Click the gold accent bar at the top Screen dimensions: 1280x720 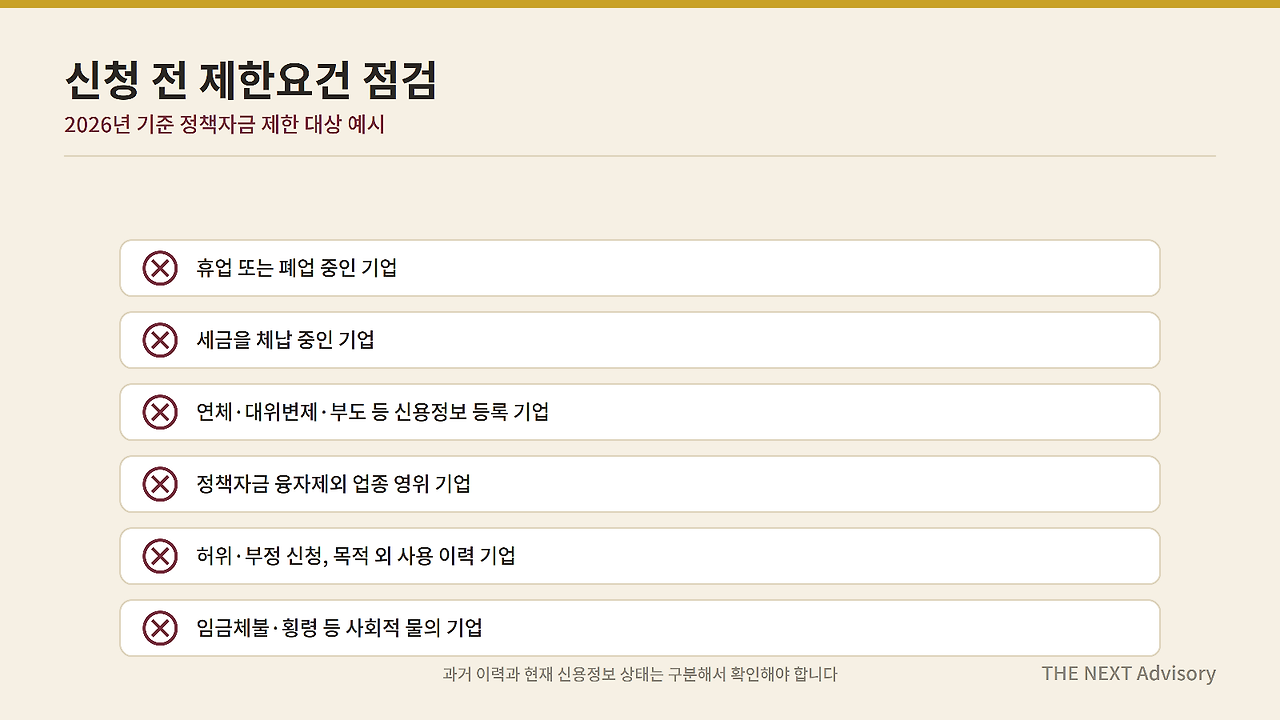640,4
